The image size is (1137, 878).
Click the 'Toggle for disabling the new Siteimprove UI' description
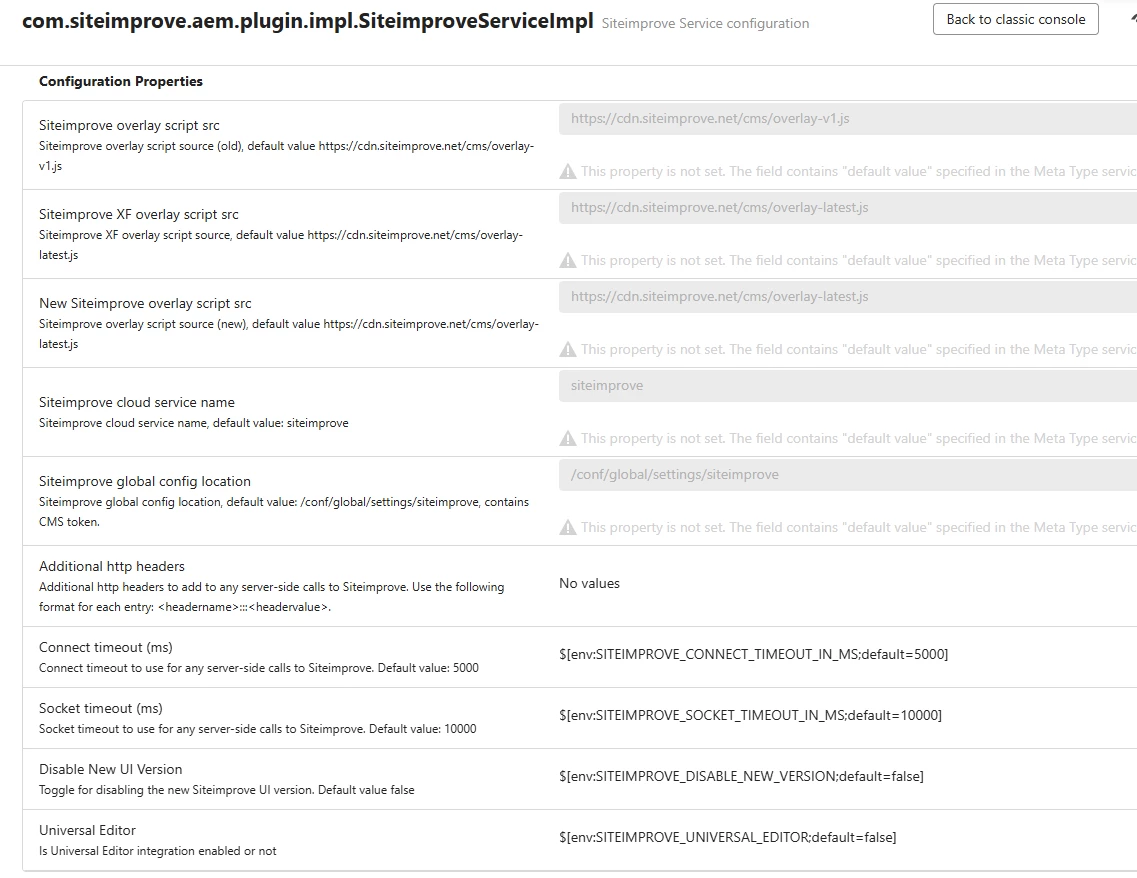[226, 790]
